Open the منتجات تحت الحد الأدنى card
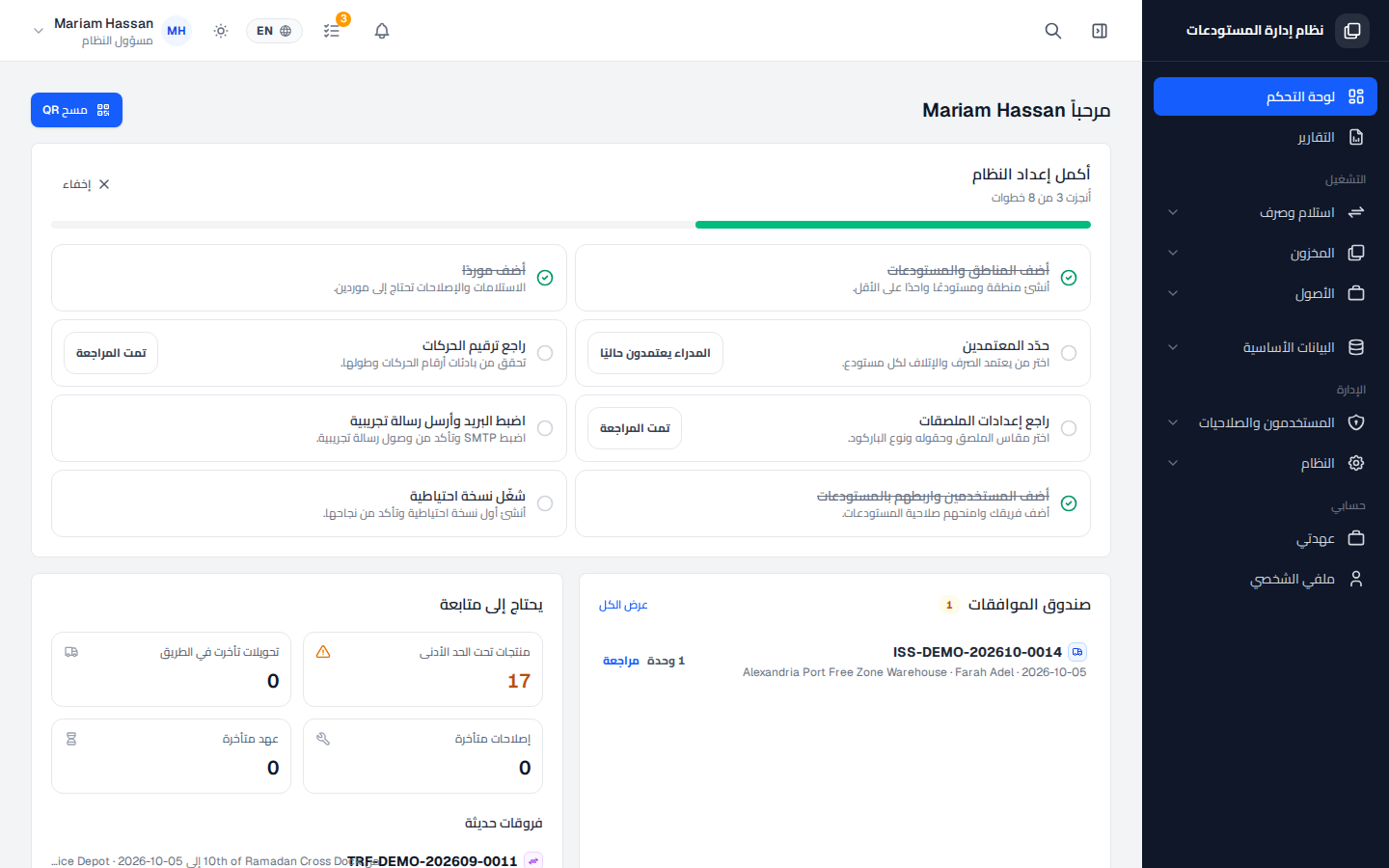The image size is (1389, 868). point(422,669)
